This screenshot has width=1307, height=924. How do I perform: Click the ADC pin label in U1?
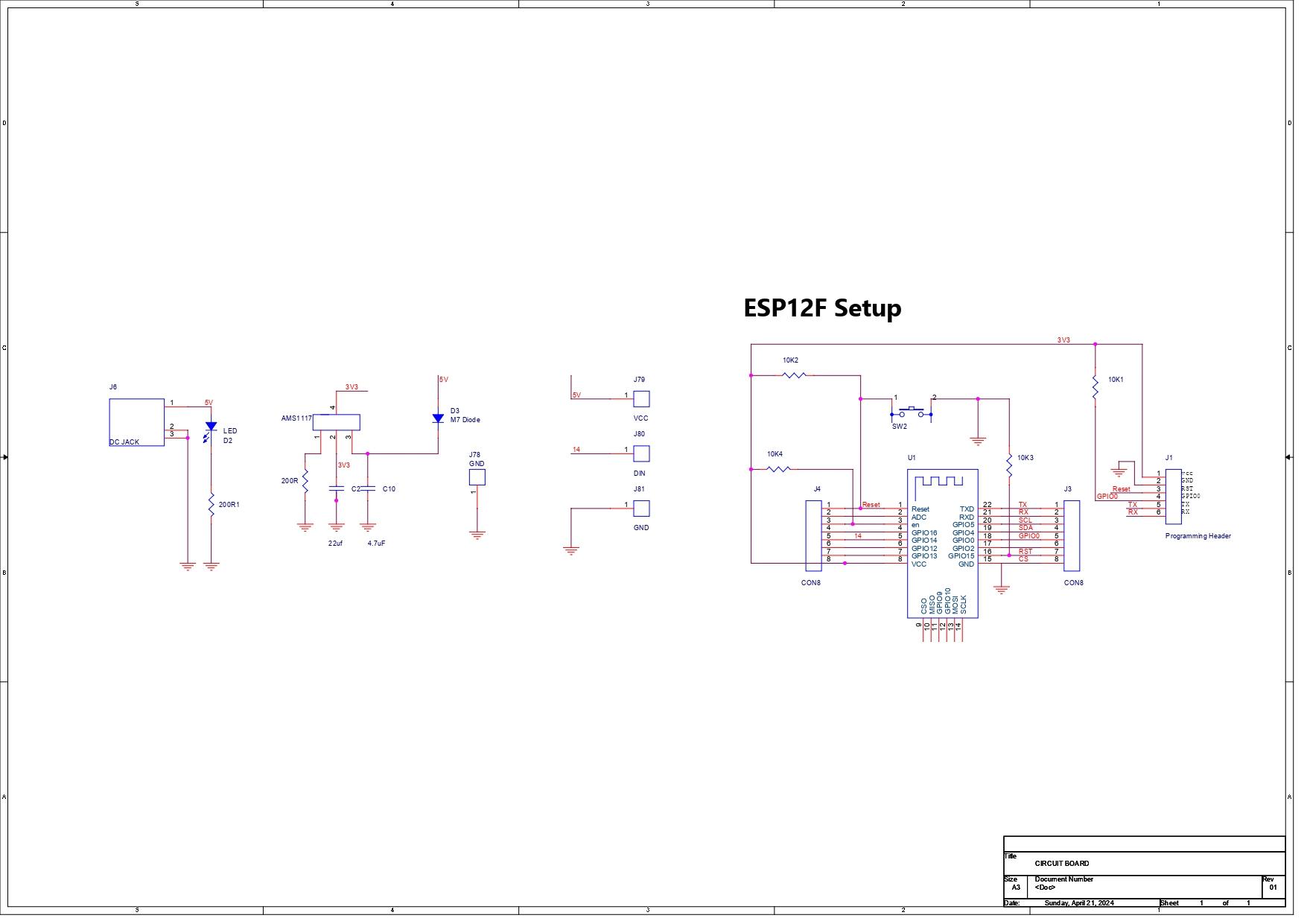[x=919, y=517]
